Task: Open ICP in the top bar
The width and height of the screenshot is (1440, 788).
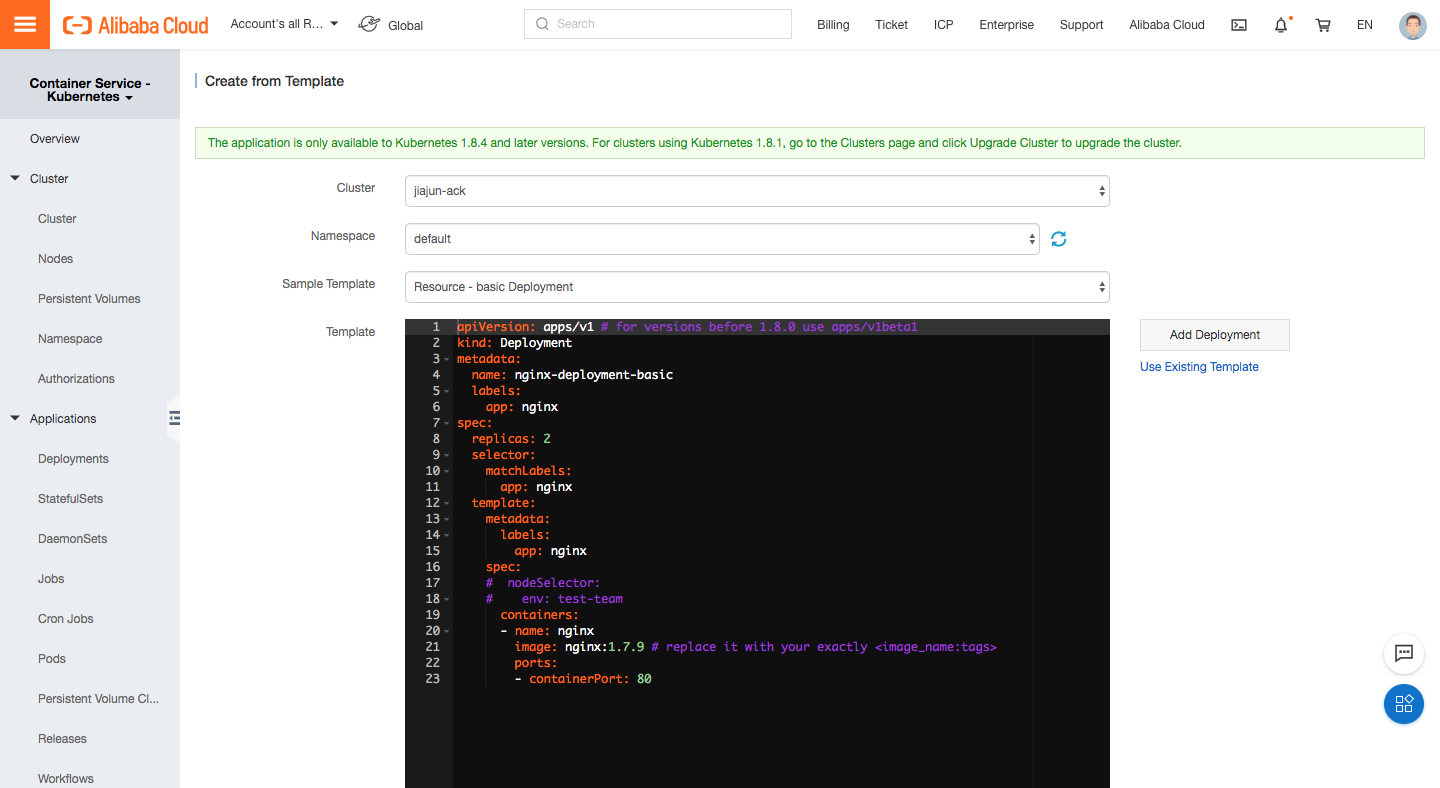Action: click(x=944, y=25)
